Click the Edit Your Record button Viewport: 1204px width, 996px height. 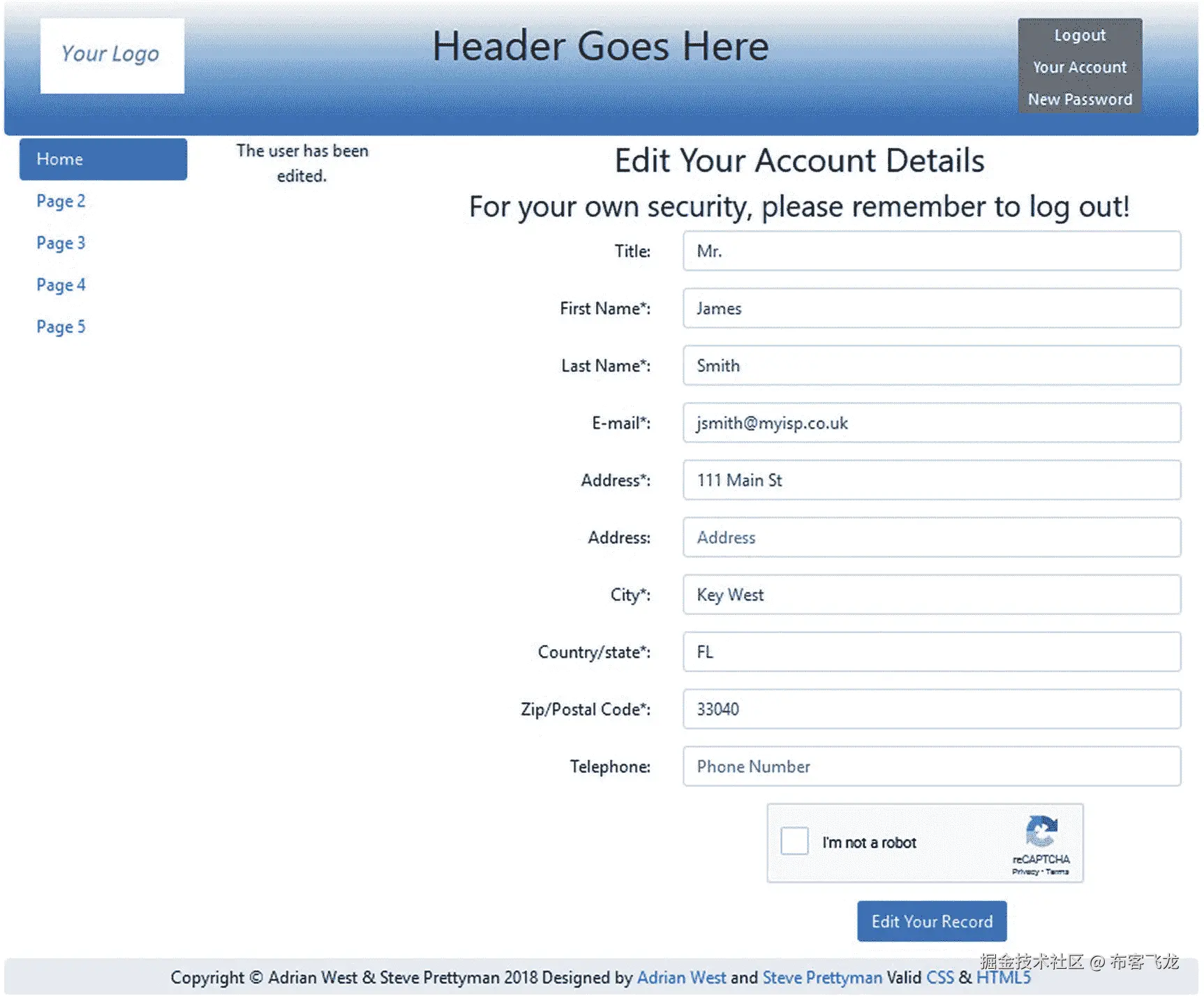(x=931, y=921)
